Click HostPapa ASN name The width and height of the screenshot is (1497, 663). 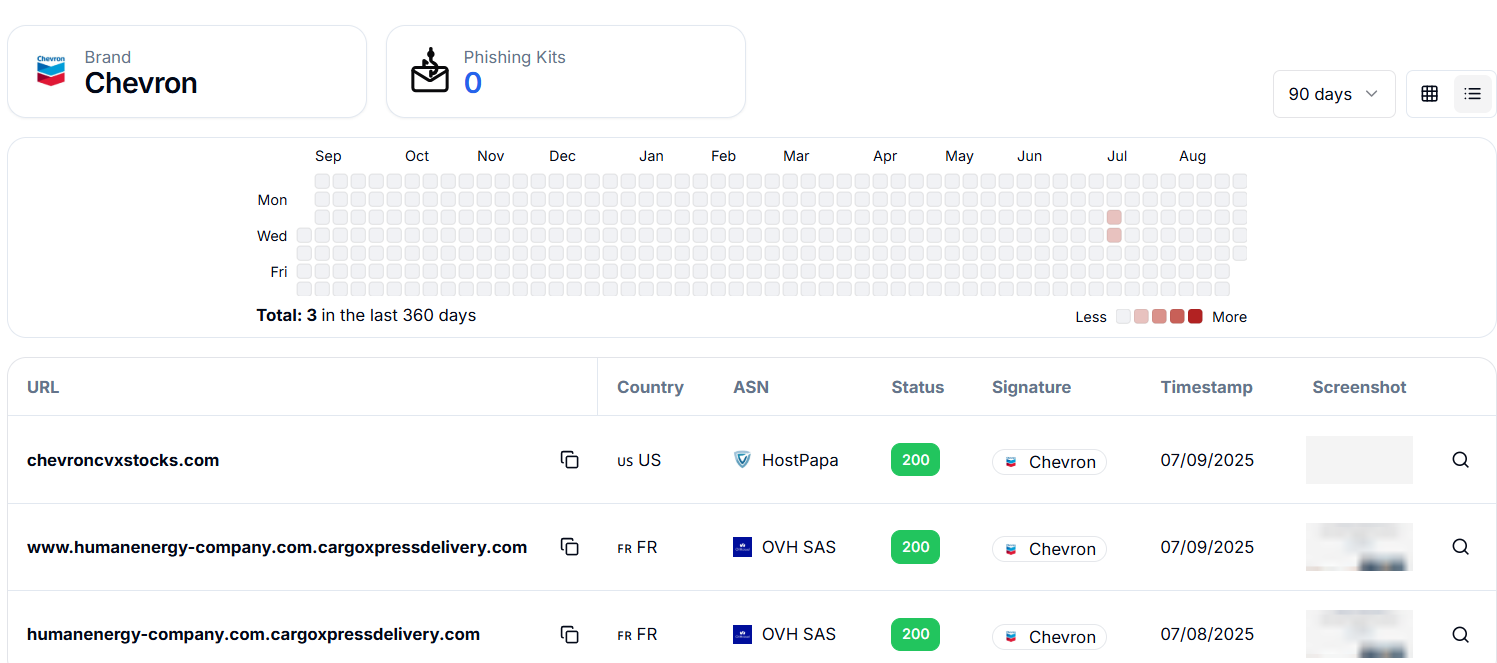800,460
